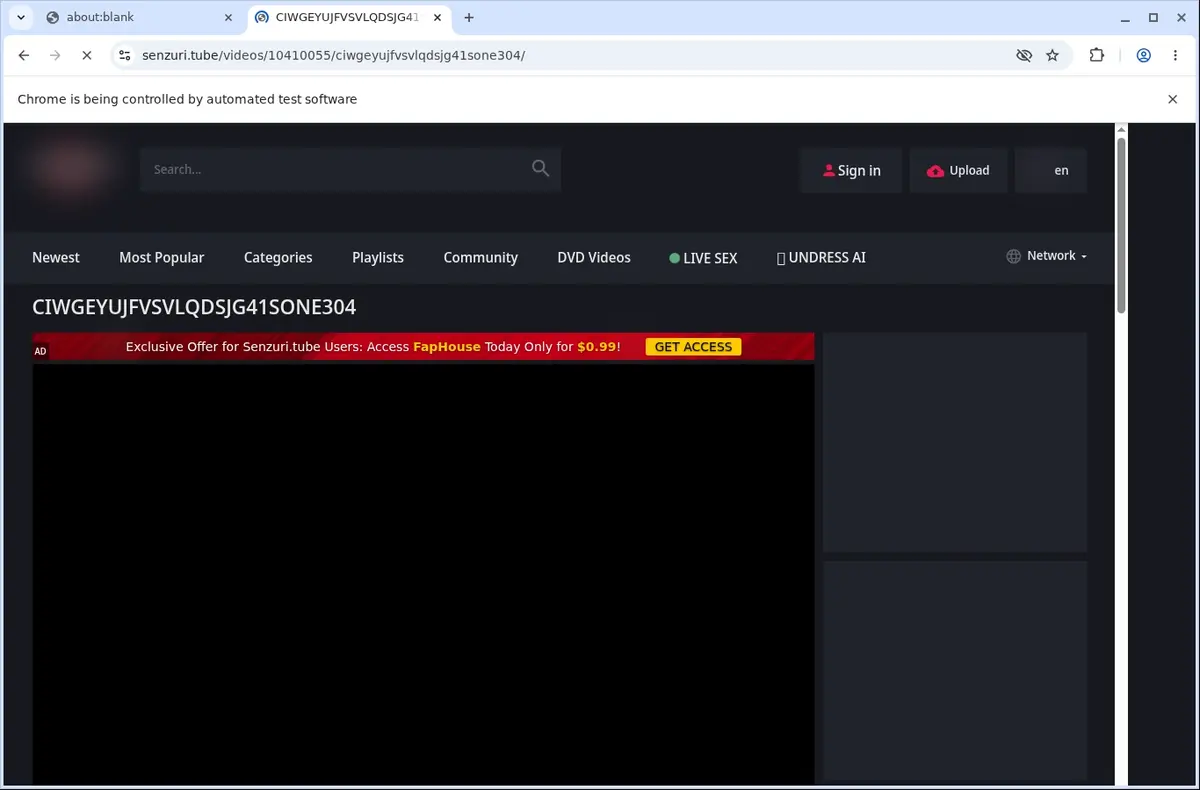Close the about:blank tab
The image size is (1200, 790).
coord(227,17)
